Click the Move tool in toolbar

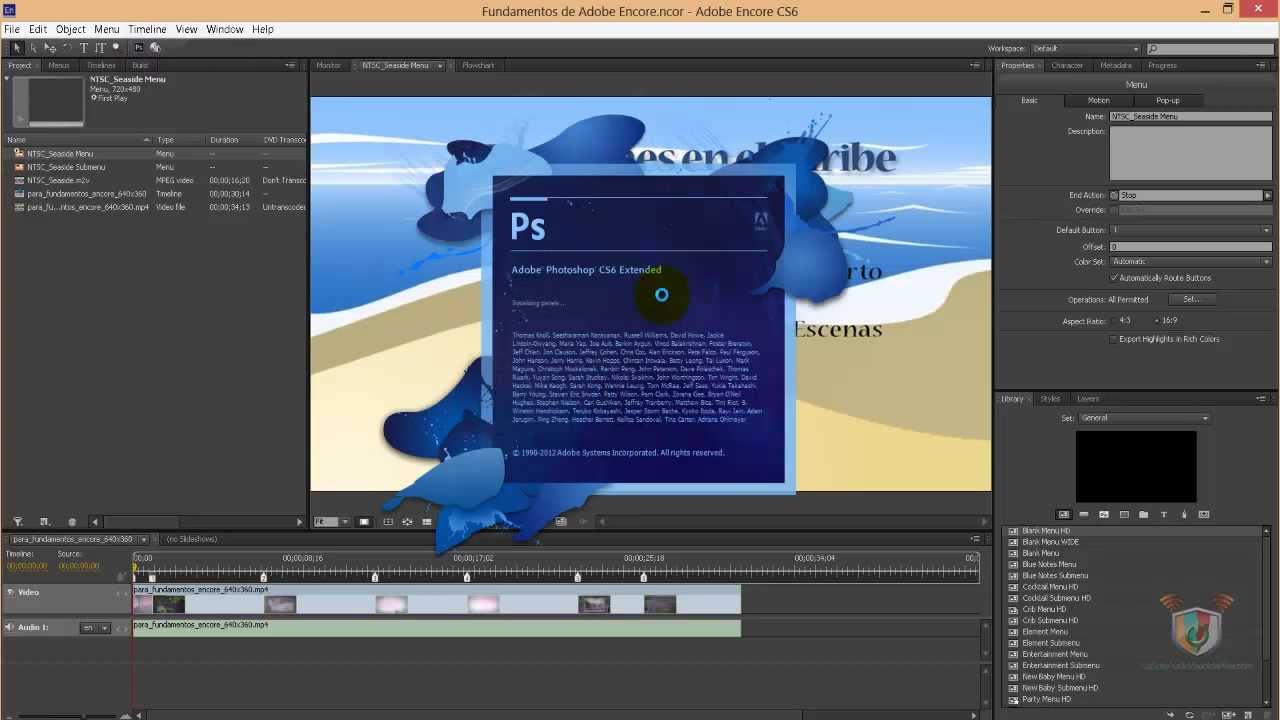pos(50,47)
